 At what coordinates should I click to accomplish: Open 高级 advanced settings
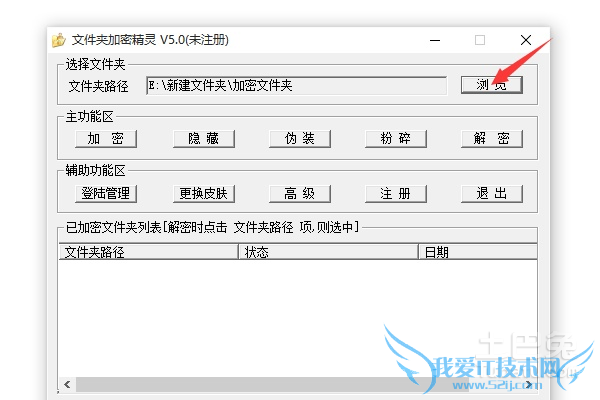point(300,194)
